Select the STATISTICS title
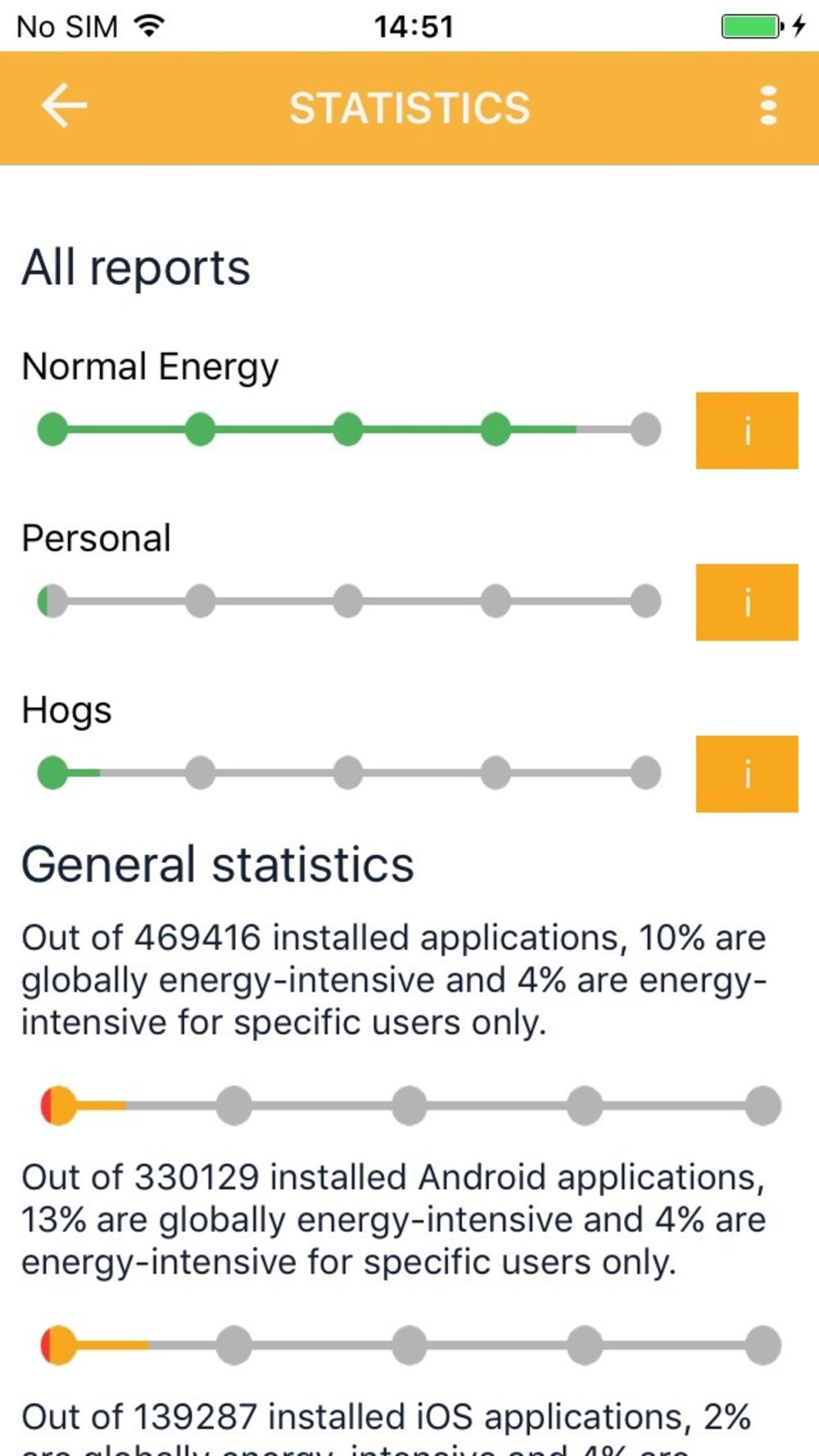The height and width of the screenshot is (1456, 819). (x=409, y=108)
